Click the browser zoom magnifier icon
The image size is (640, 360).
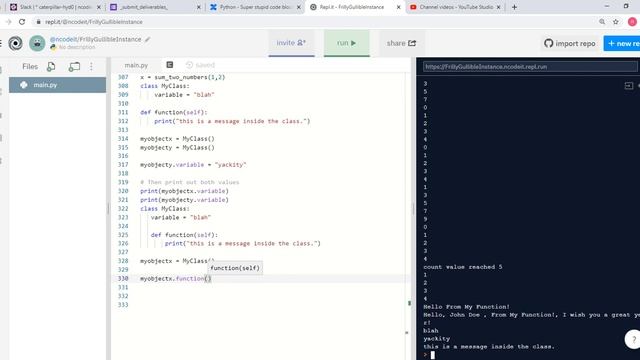point(602,22)
